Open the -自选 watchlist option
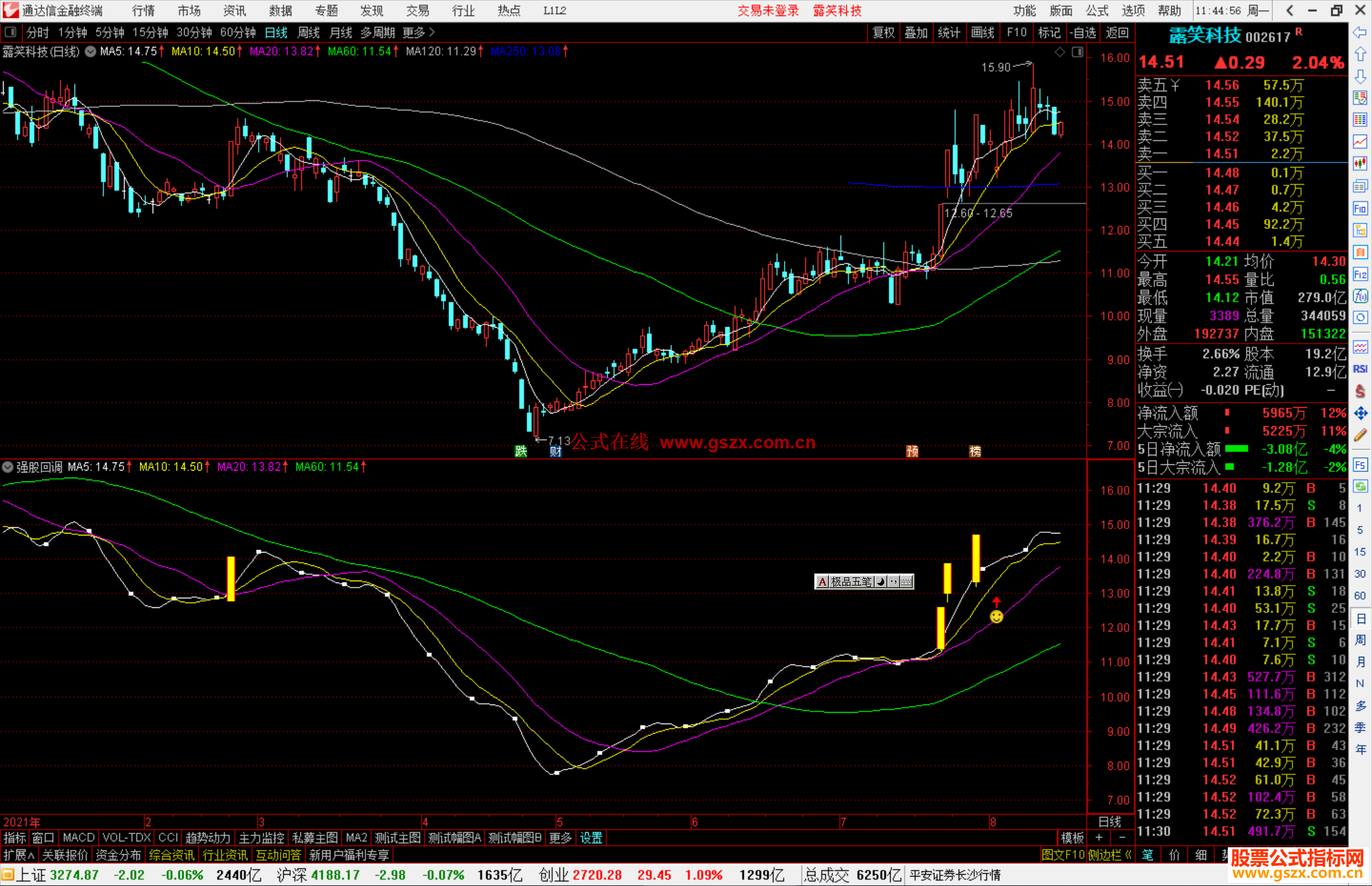The height and width of the screenshot is (886, 1372). coord(1083,32)
